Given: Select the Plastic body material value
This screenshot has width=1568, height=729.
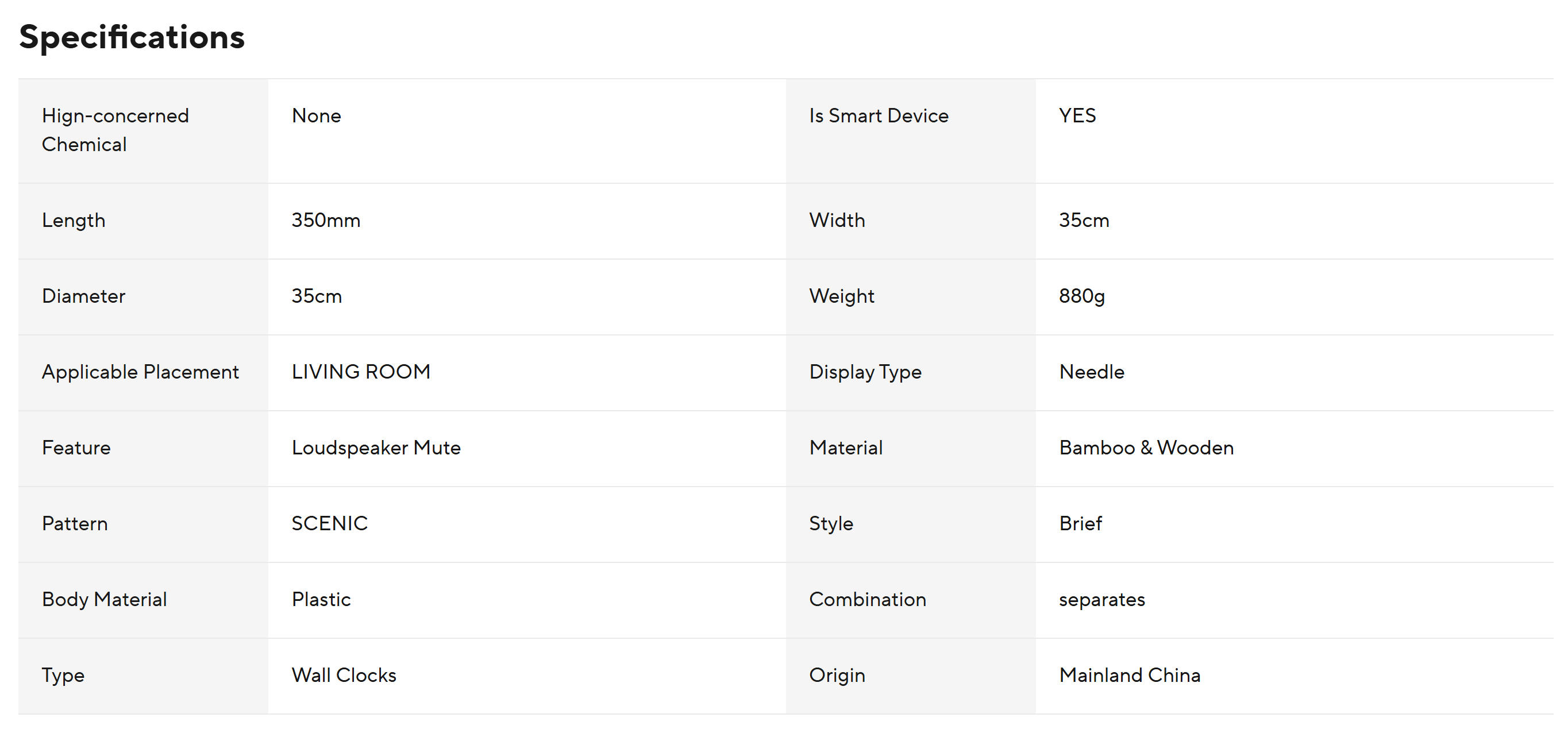Looking at the screenshot, I should pos(321,599).
